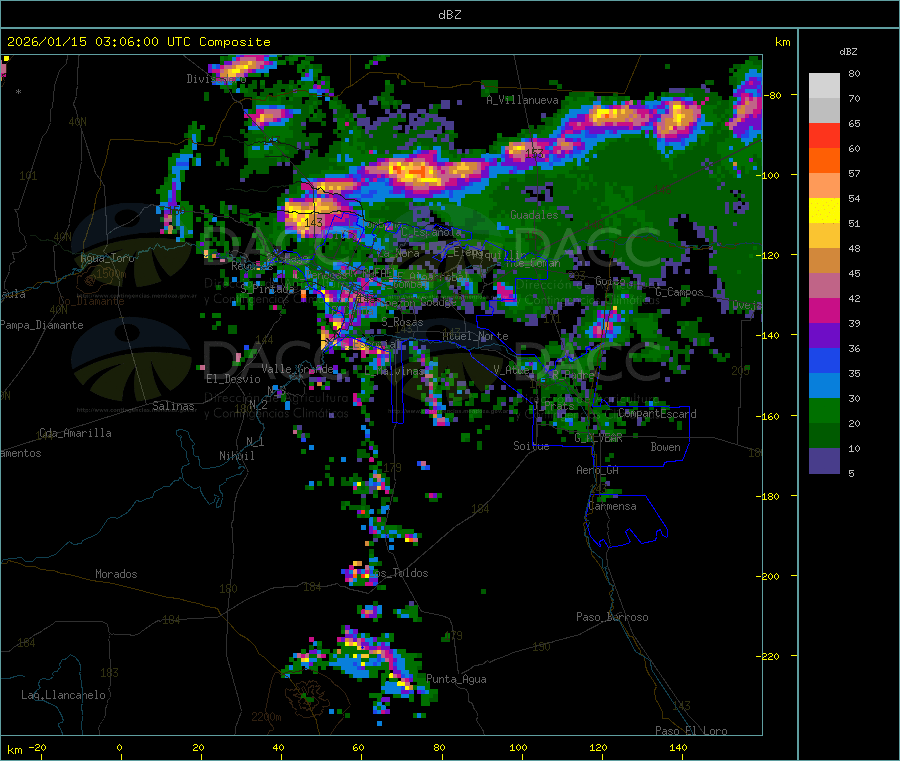Click the Carmensa map label
The width and height of the screenshot is (900, 761).
click(x=612, y=507)
